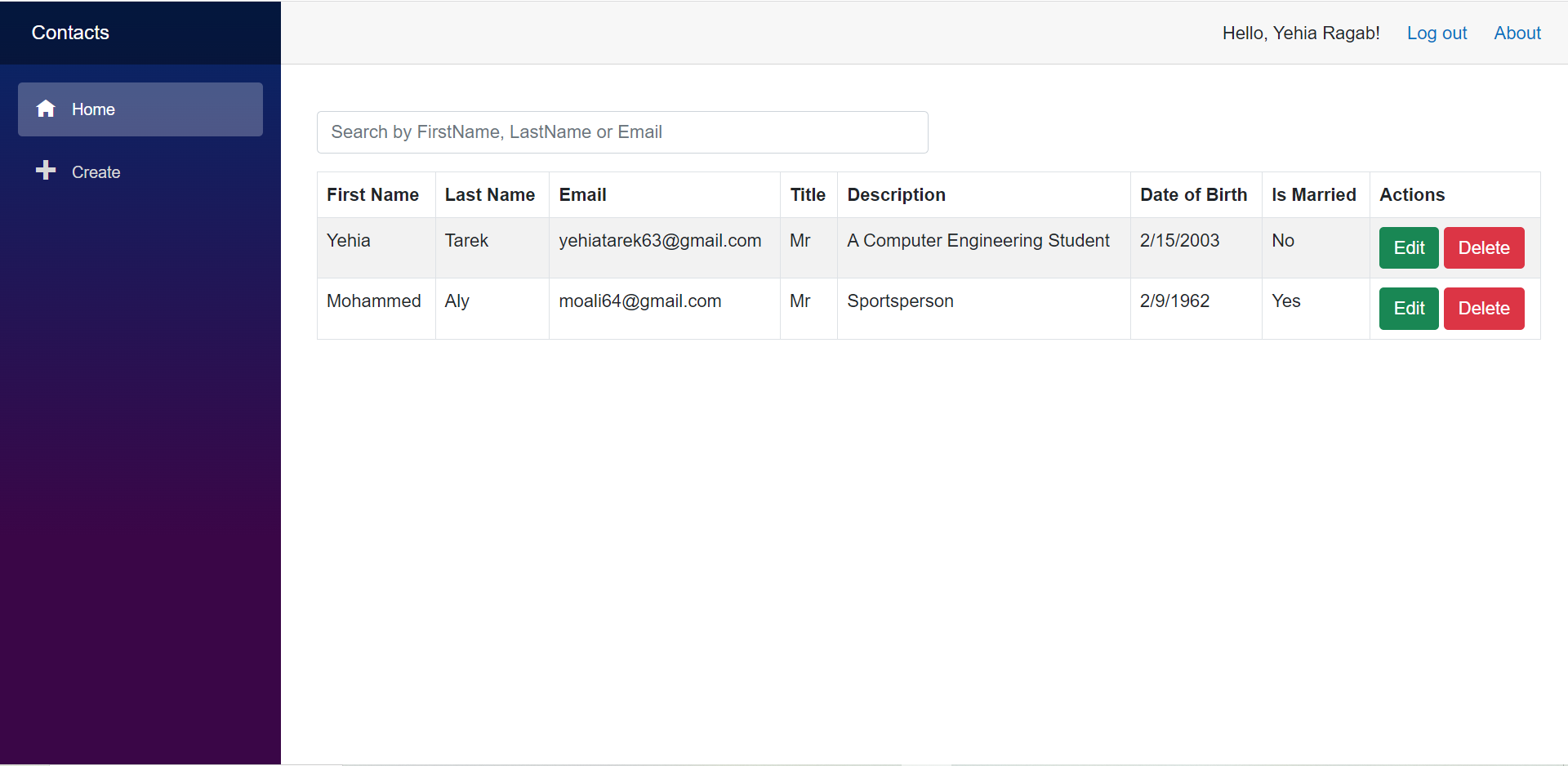This screenshot has height=766, width=1568.
Task: Click the Is Married column header
Action: [1313, 194]
